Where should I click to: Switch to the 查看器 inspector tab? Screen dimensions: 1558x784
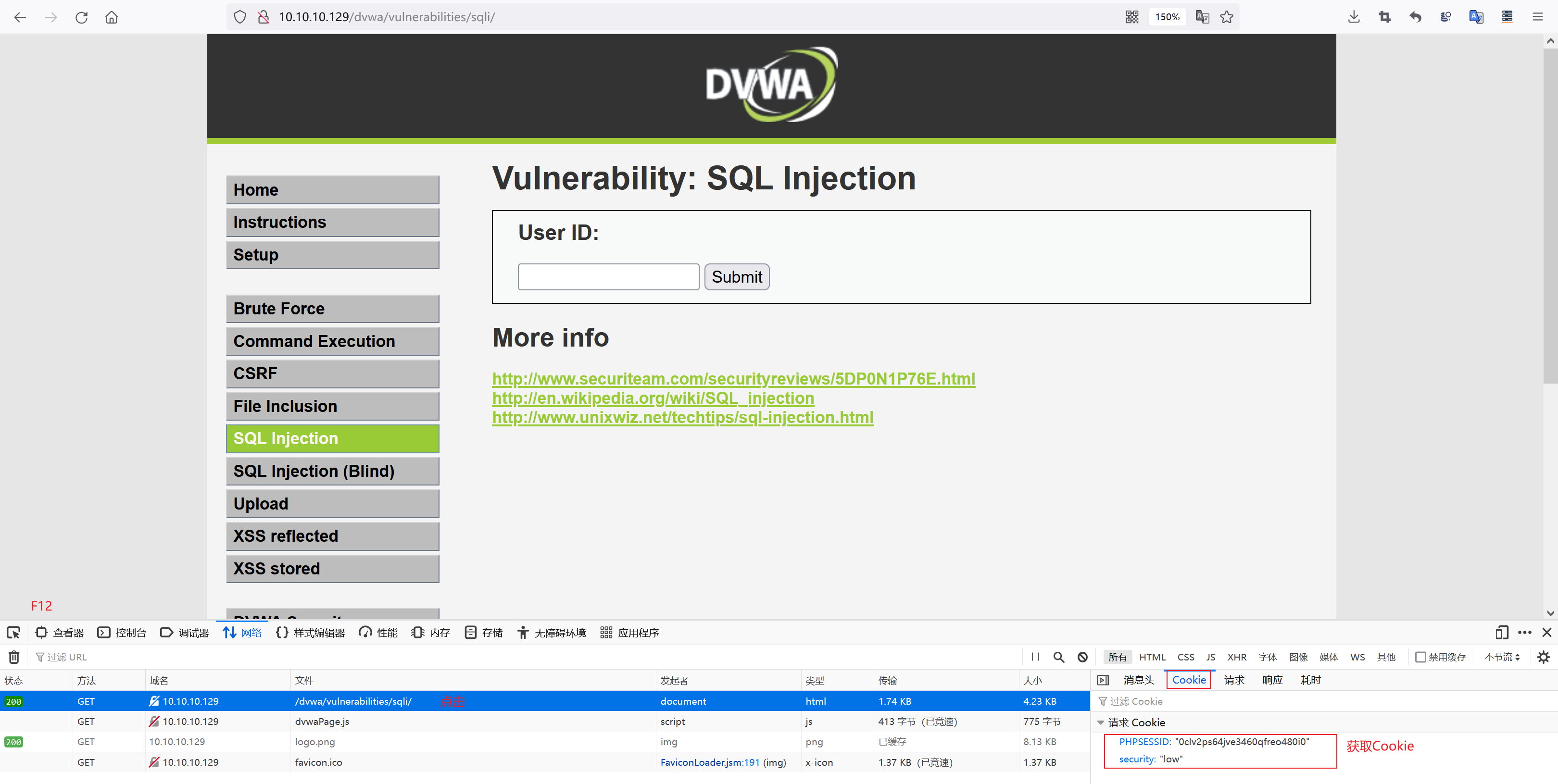click(x=59, y=633)
